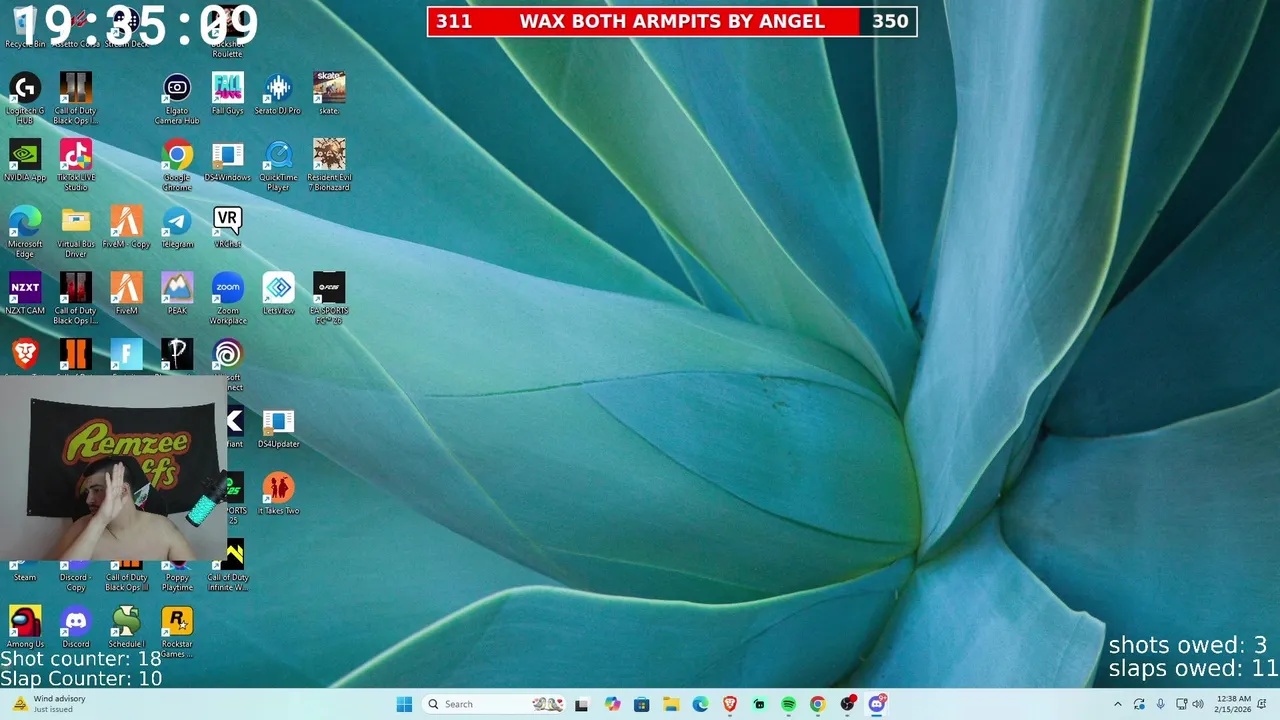Image resolution: width=1280 pixels, height=720 pixels.
Task: Open Microsoft Edge from the taskbar
Action: coord(700,704)
